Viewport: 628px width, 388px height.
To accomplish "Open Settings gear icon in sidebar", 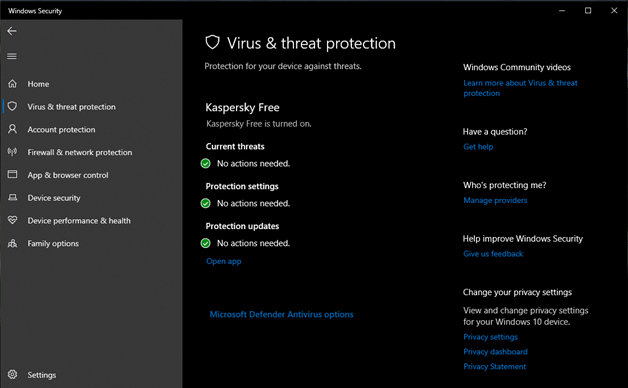I will click(12, 374).
